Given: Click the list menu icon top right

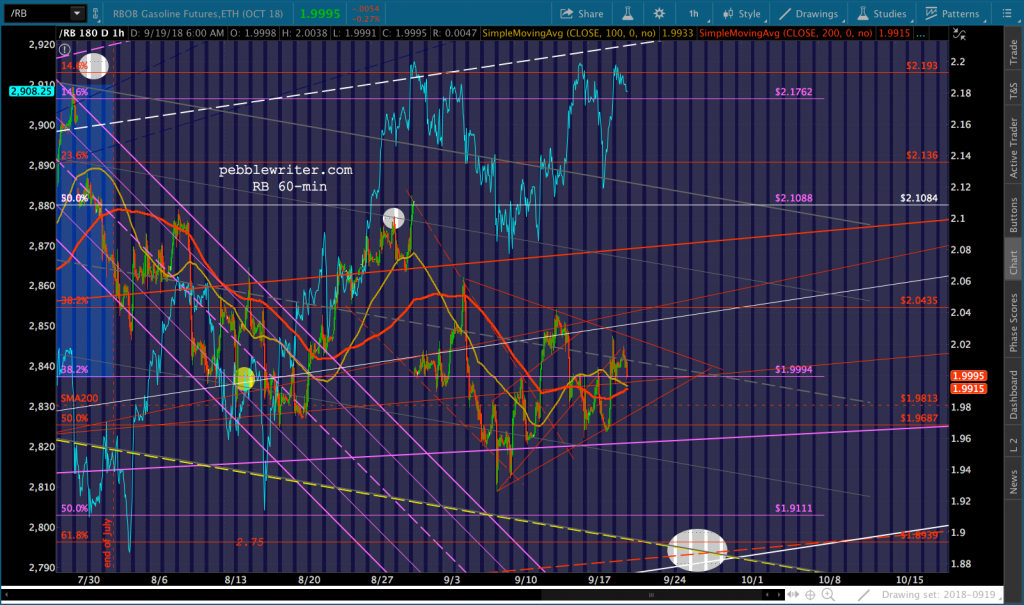Looking at the screenshot, I should 1007,14.
